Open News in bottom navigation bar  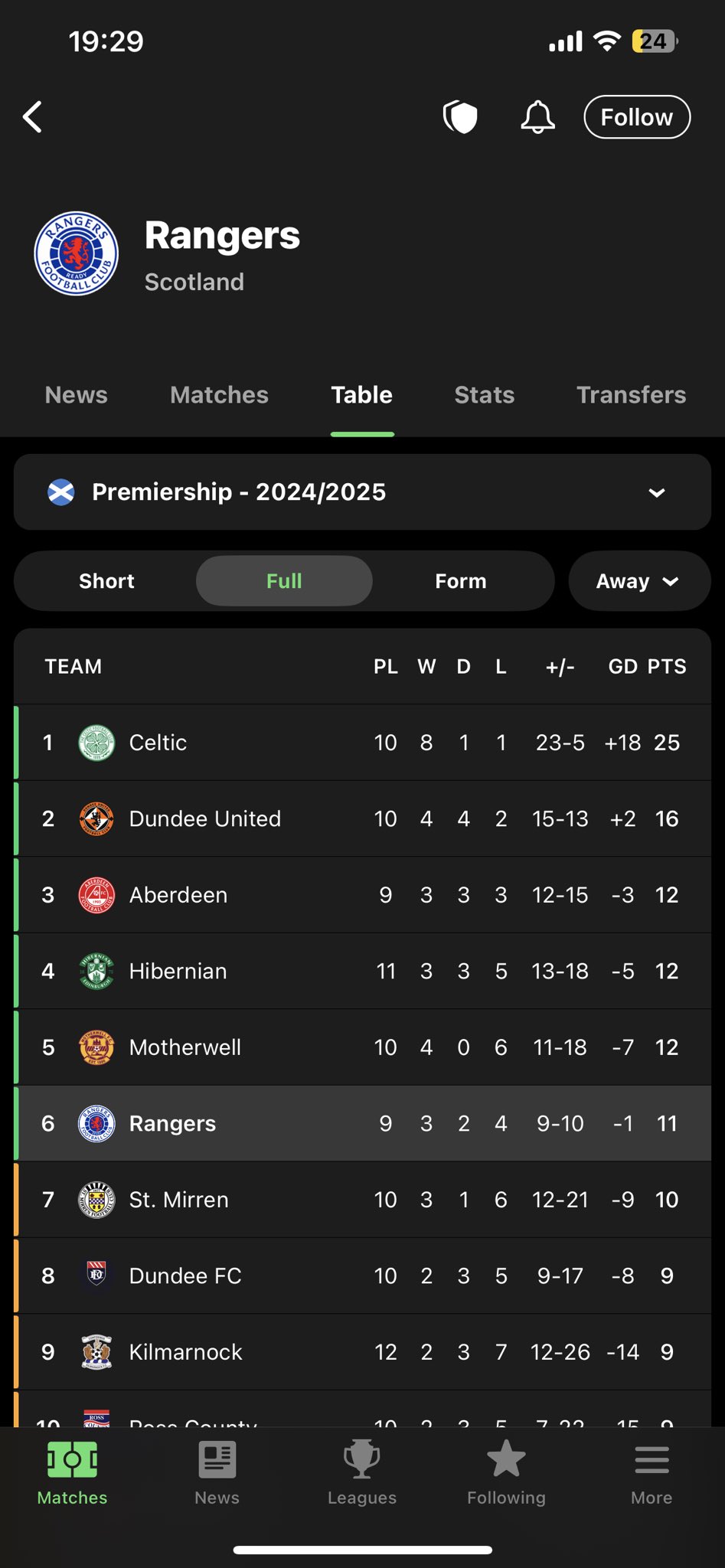[217, 1474]
